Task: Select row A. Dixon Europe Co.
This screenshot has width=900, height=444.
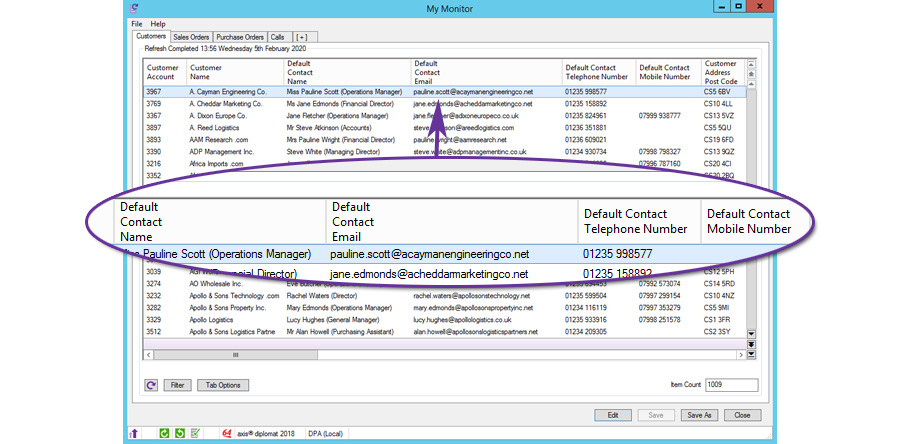Action: point(445,116)
